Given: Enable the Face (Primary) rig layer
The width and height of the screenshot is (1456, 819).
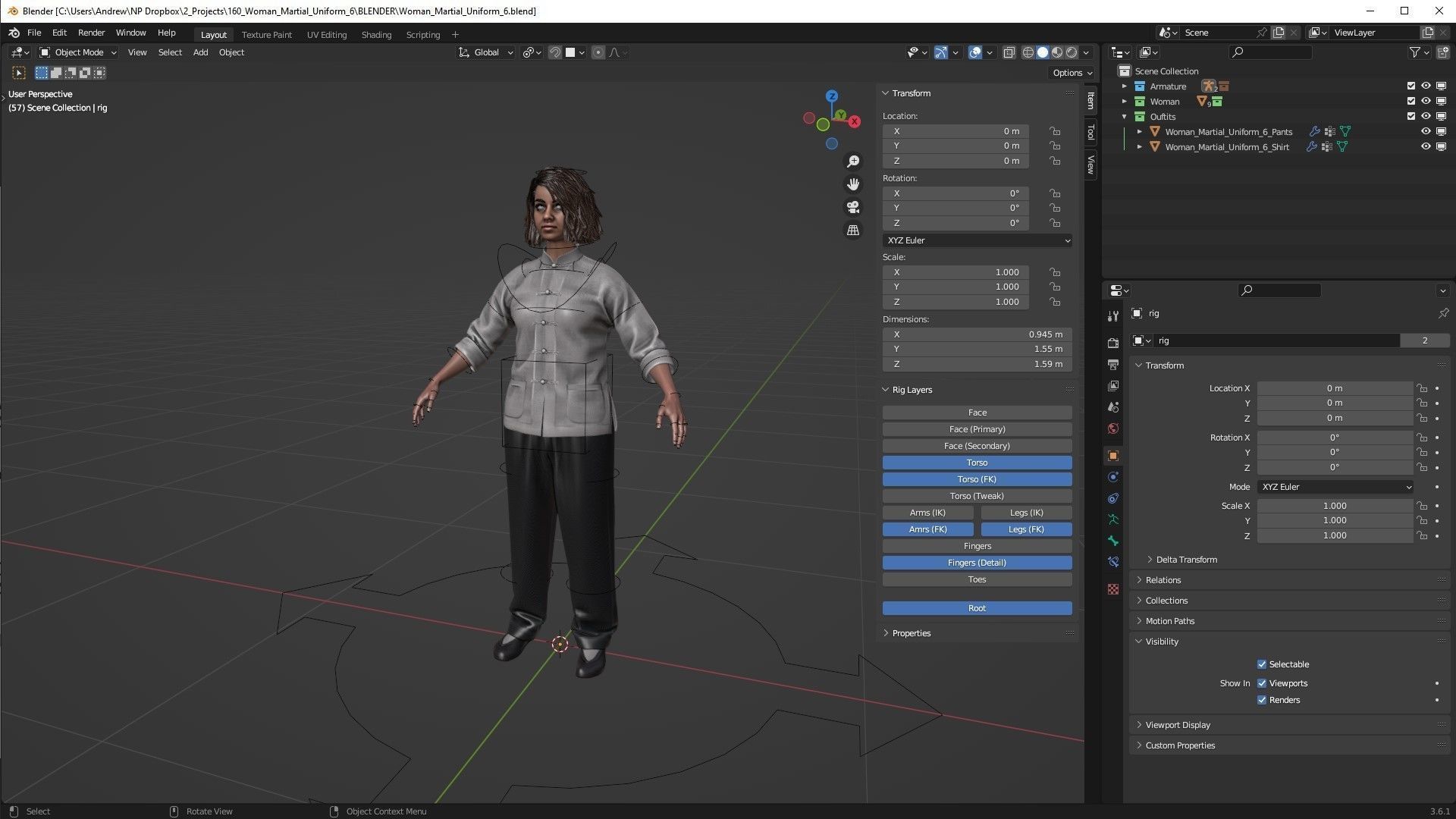Looking at the screenshot, I should [977, 429].
